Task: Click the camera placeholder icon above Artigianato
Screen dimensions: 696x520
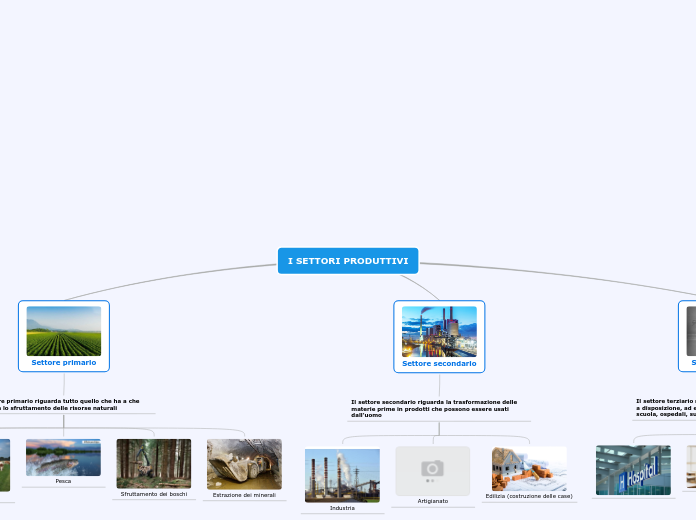Action: (x=433, y=471)
